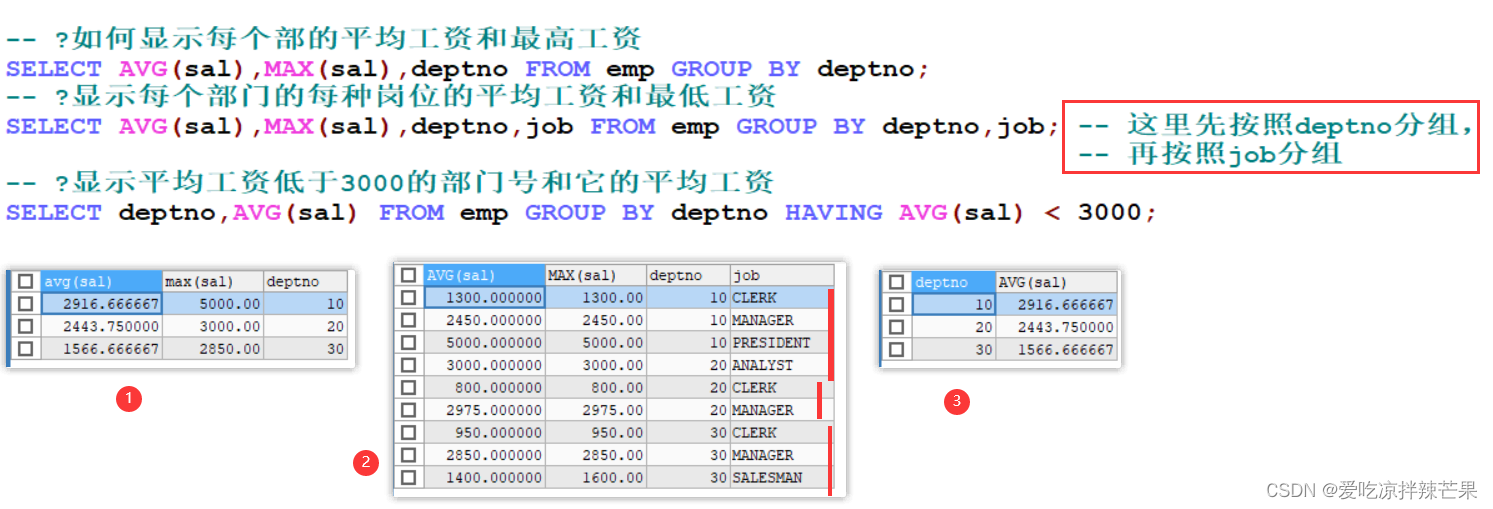Click AVG(sal) header in the two-column grid
The image size is (1493, 509).
click(x=1057, y=282)
